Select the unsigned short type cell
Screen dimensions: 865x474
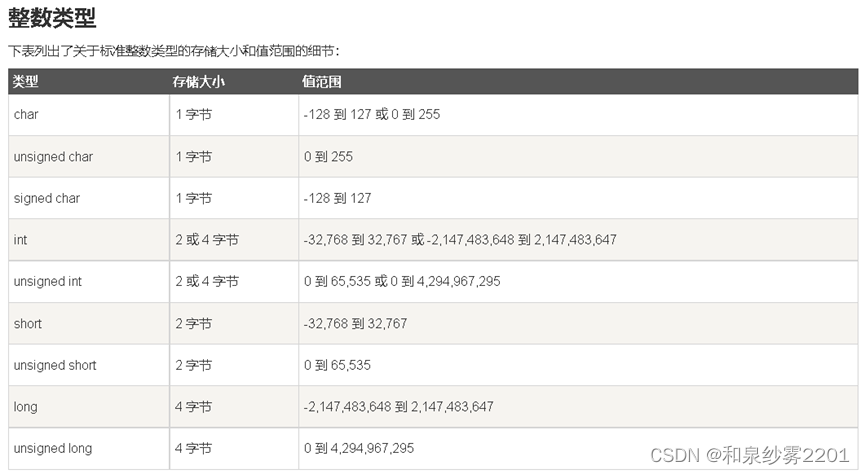tap(55, 365)
